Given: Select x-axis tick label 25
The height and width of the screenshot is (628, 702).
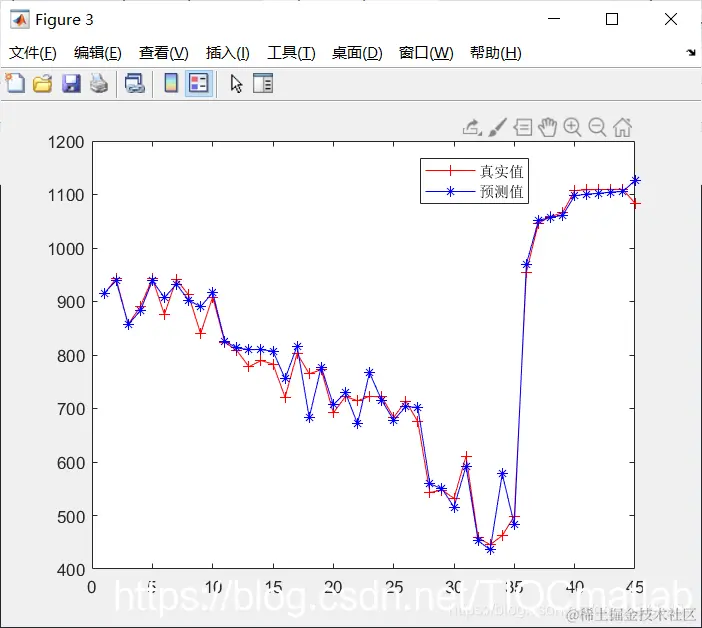Looking at the screenshot, I should (394, 587).
